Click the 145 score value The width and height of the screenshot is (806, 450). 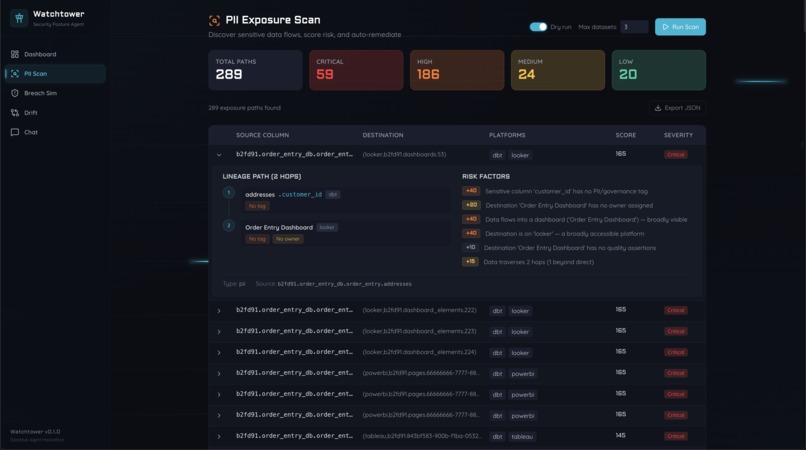pyautogui.click(x=620, y=436)
